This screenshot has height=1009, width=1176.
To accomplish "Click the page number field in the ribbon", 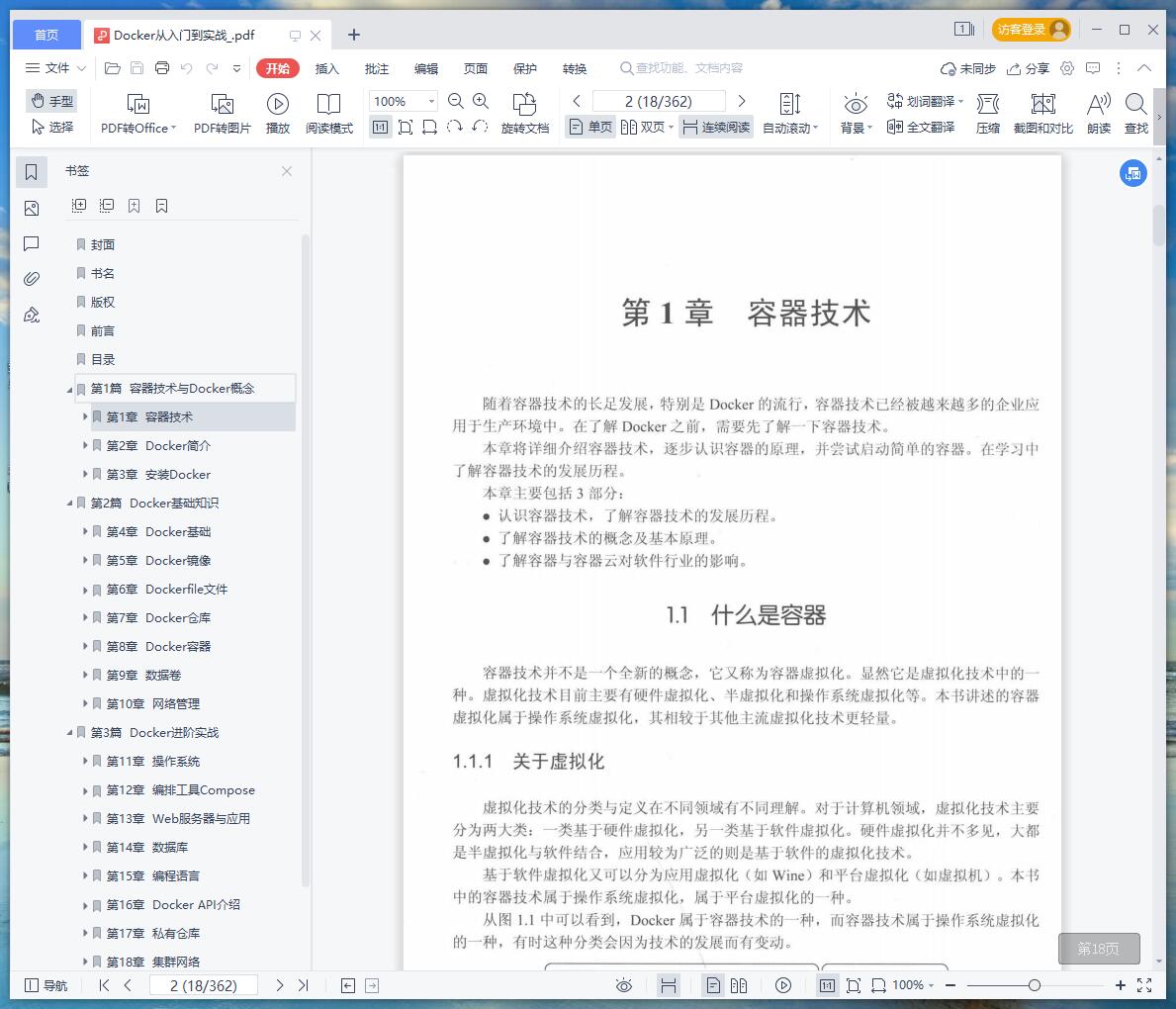I will pos(660,101).
